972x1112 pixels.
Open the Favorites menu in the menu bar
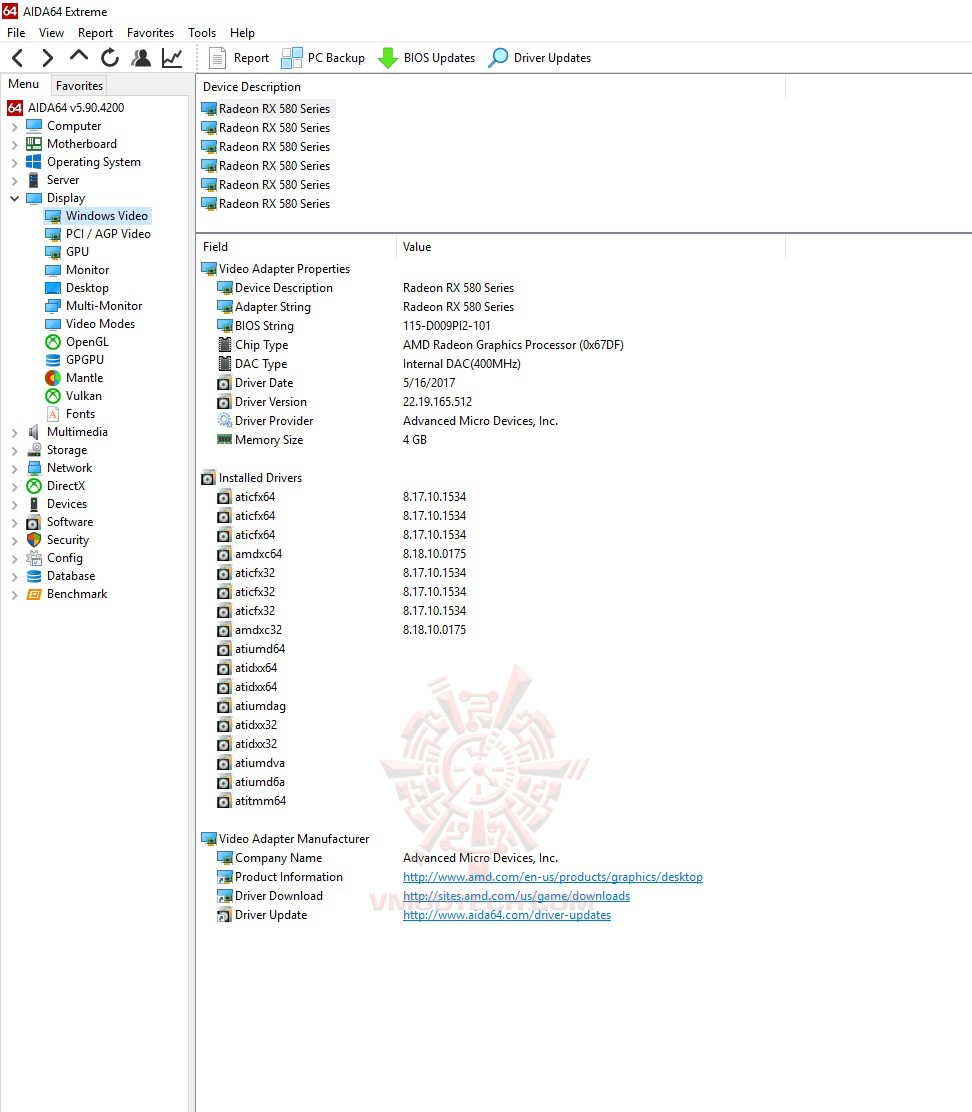(150, 33)
